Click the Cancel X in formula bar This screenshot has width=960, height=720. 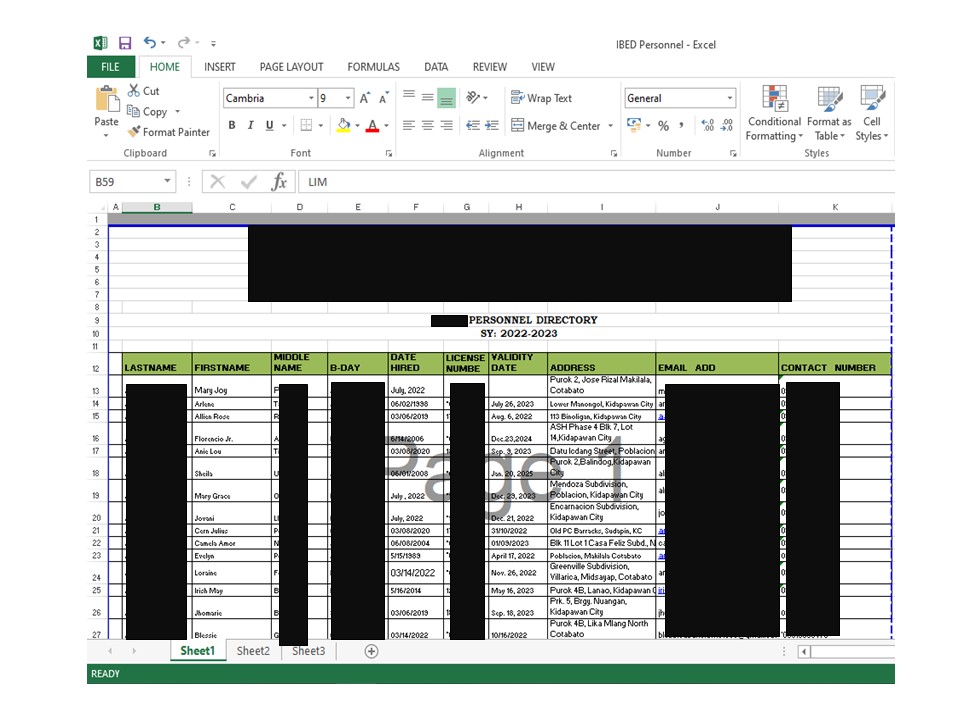click(x=217, y=181)
